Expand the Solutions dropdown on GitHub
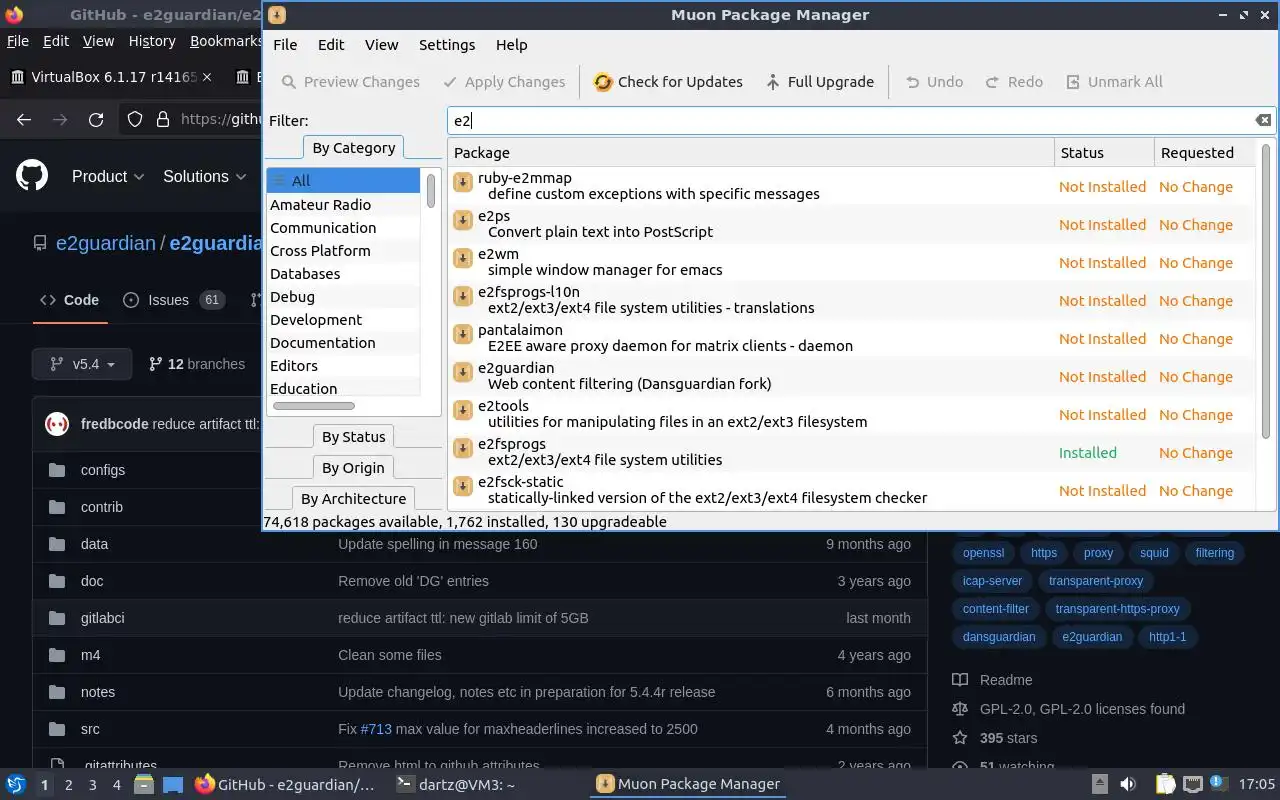The image size is (1280, 800). [205, 176]
